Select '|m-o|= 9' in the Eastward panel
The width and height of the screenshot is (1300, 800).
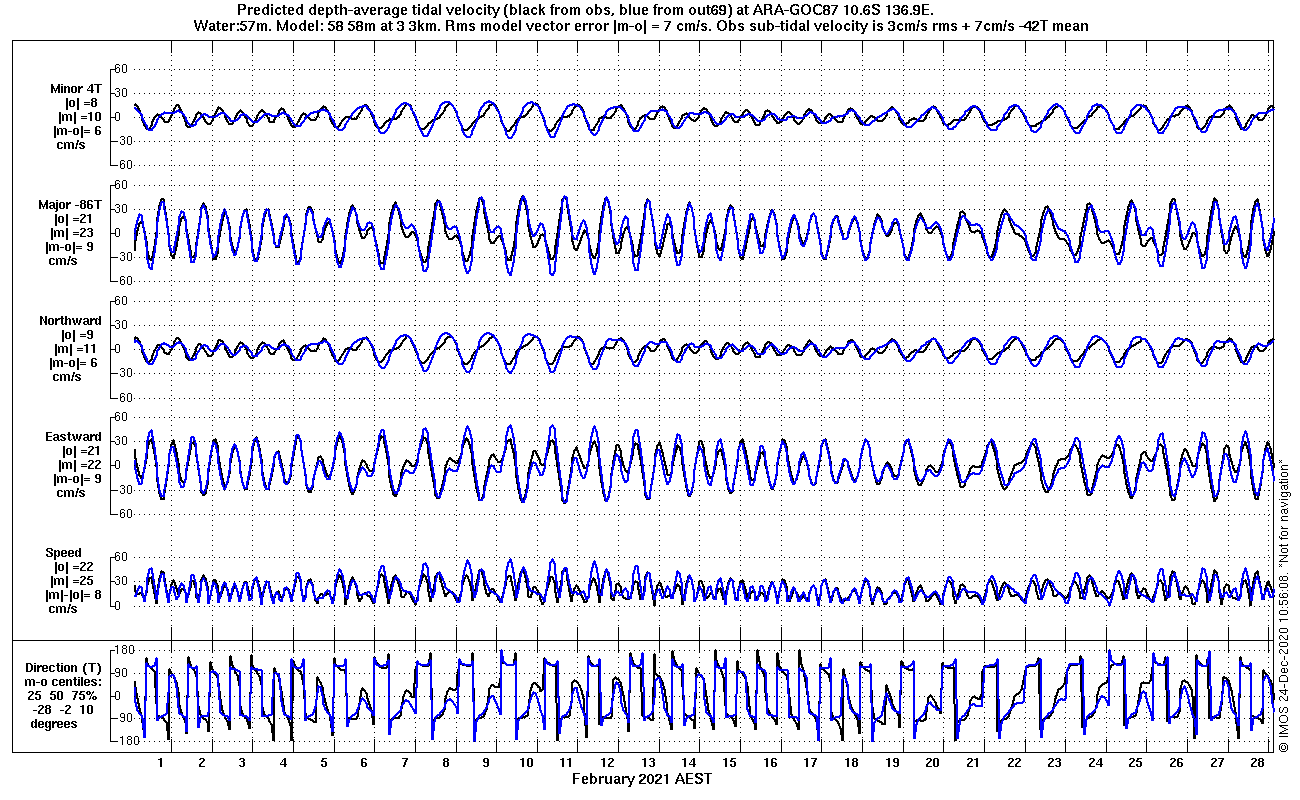(x=76, y=479)
